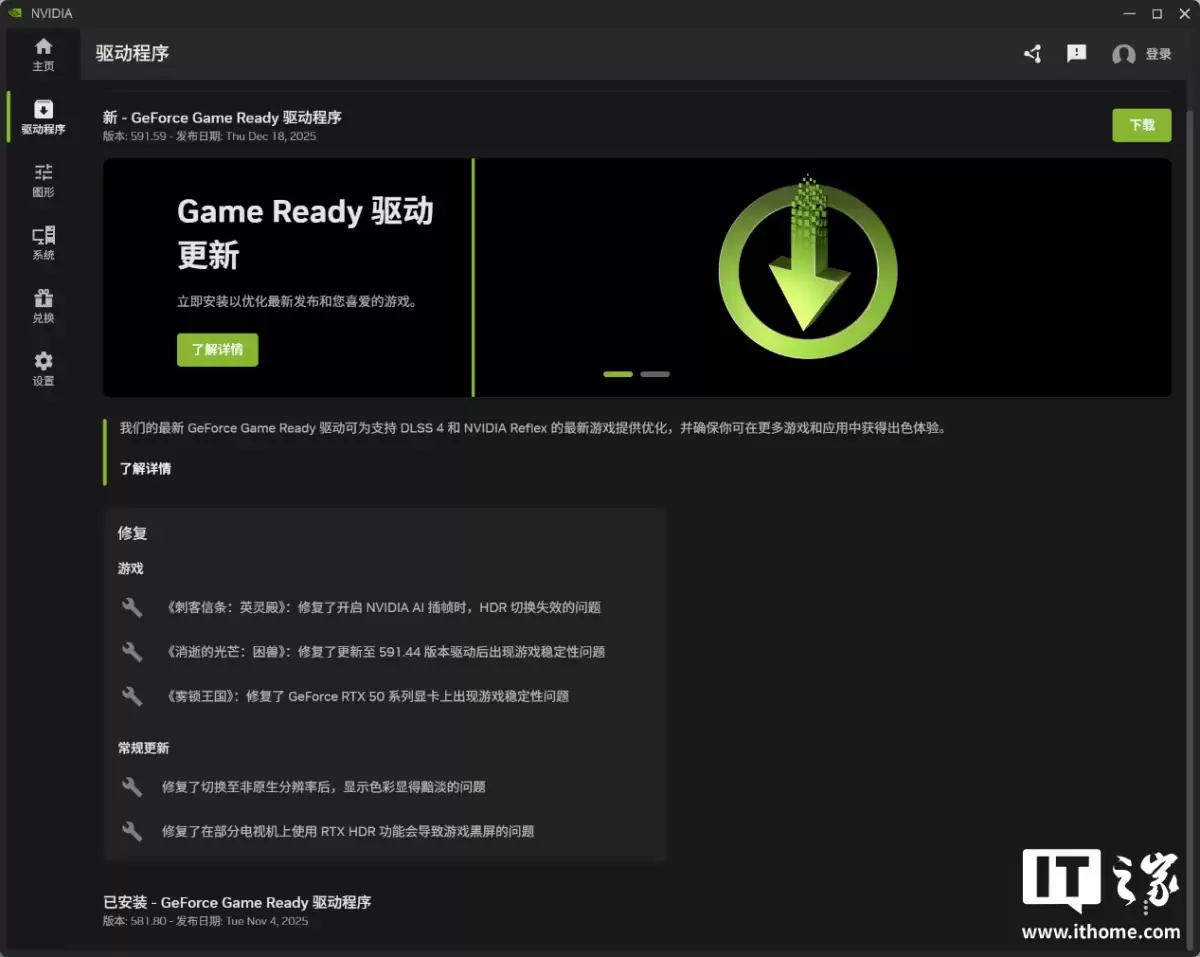Click 了解详情 on the Game Ready banner

coord(217,349)
